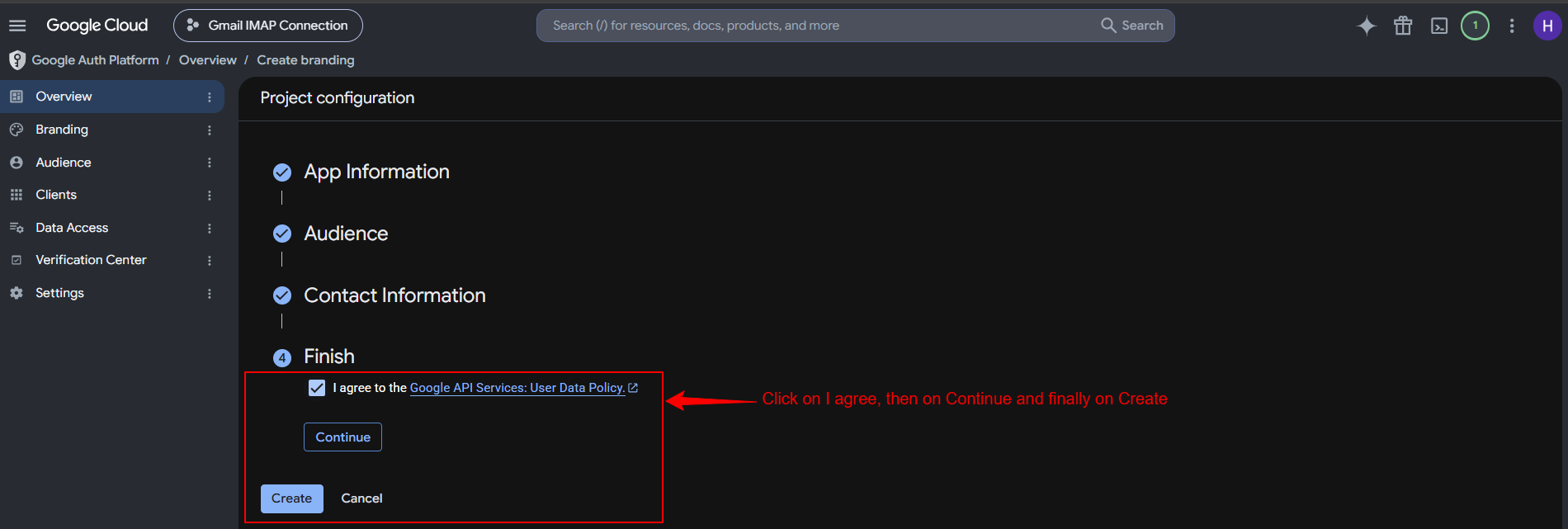Image resolution: width=1568 pixels, height=529 pixels.
Task: Click the Verification Center check icon
Action: tap(17, 260)
